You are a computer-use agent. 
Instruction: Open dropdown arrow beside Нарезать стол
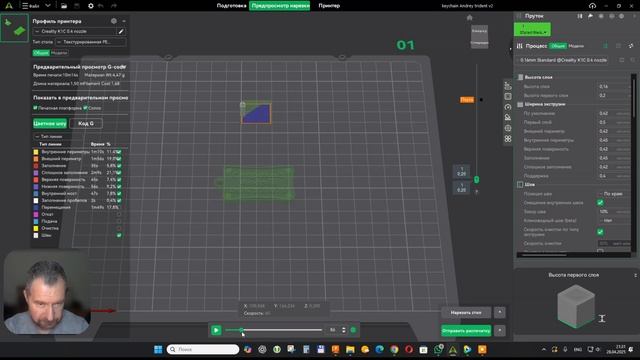(500, 313)
